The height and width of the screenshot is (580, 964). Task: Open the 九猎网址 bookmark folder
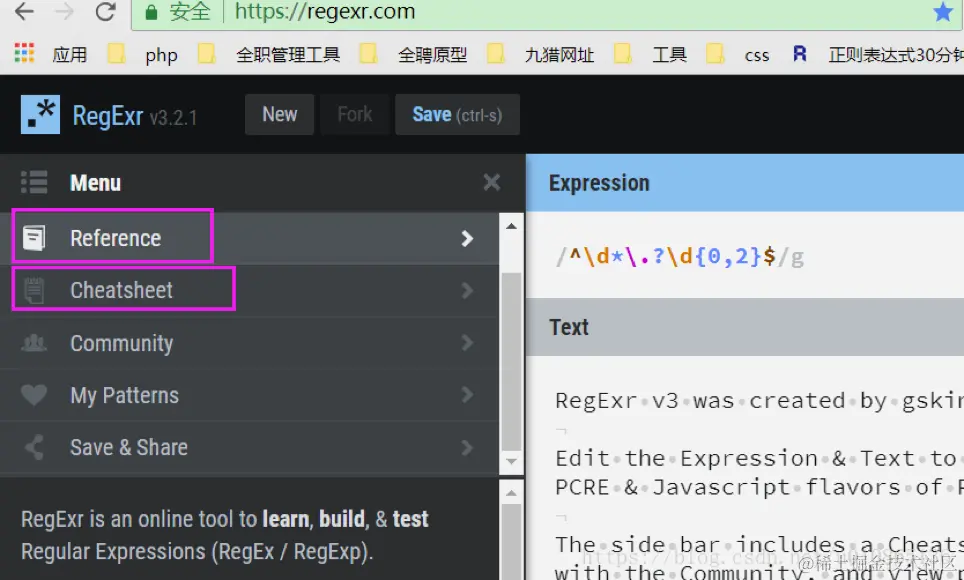tap(540, 54)
